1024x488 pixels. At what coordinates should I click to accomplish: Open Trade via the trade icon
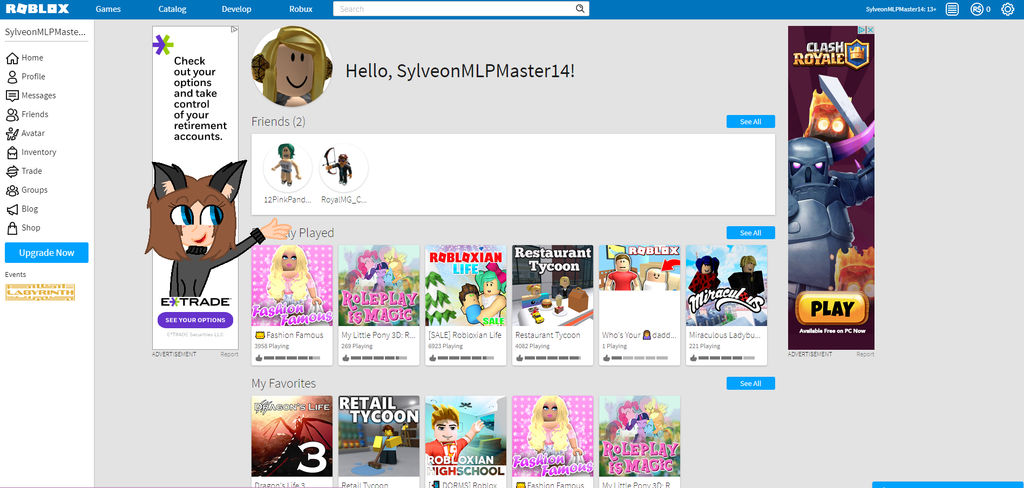tap(12, 172)
